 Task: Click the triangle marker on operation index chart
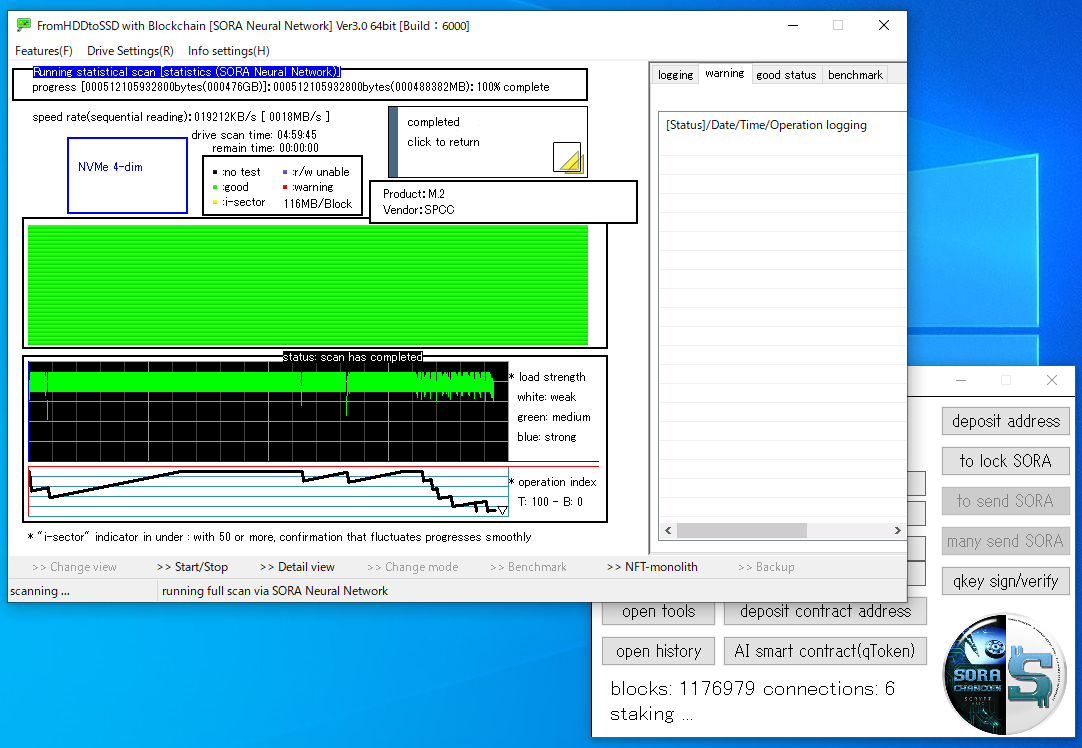[502, 511]
